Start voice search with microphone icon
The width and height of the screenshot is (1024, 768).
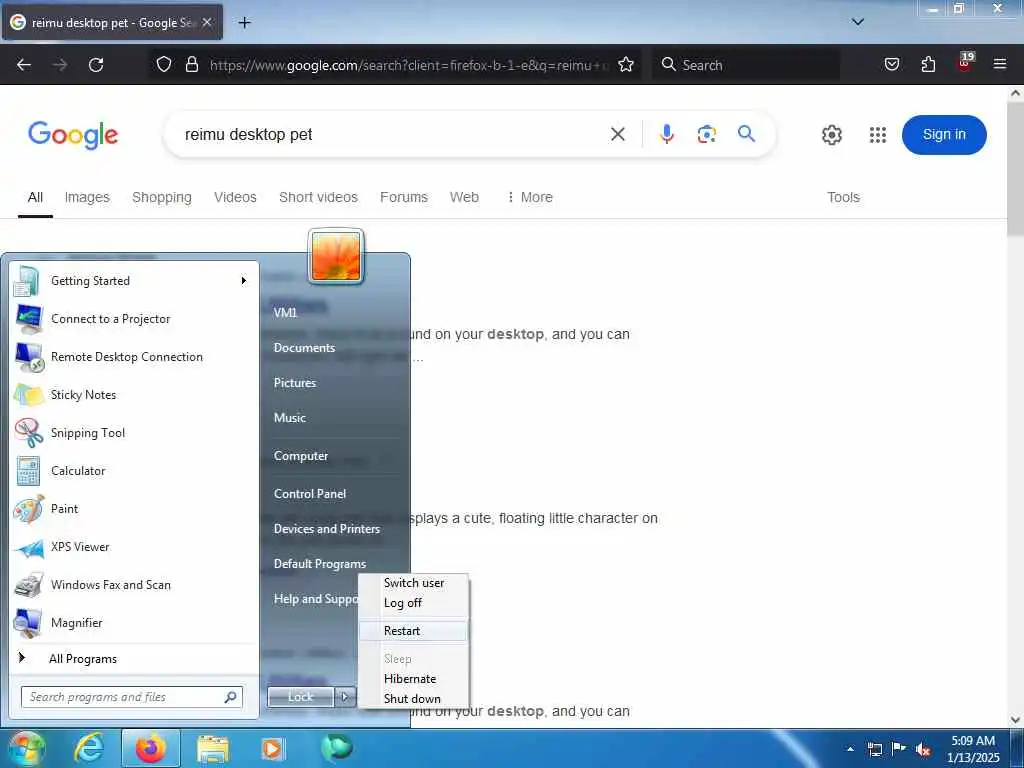[666, 135]
